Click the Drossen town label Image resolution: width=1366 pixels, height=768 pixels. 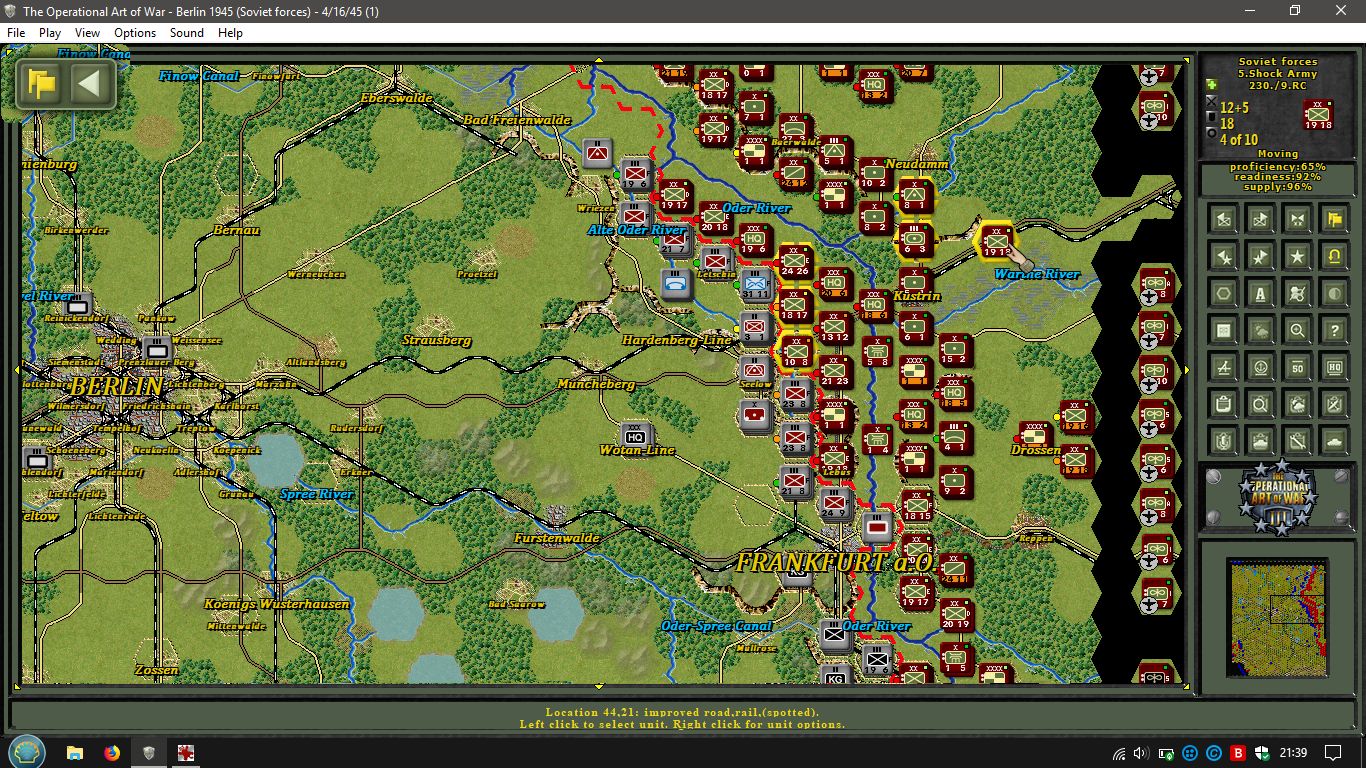coord(1035,450)
